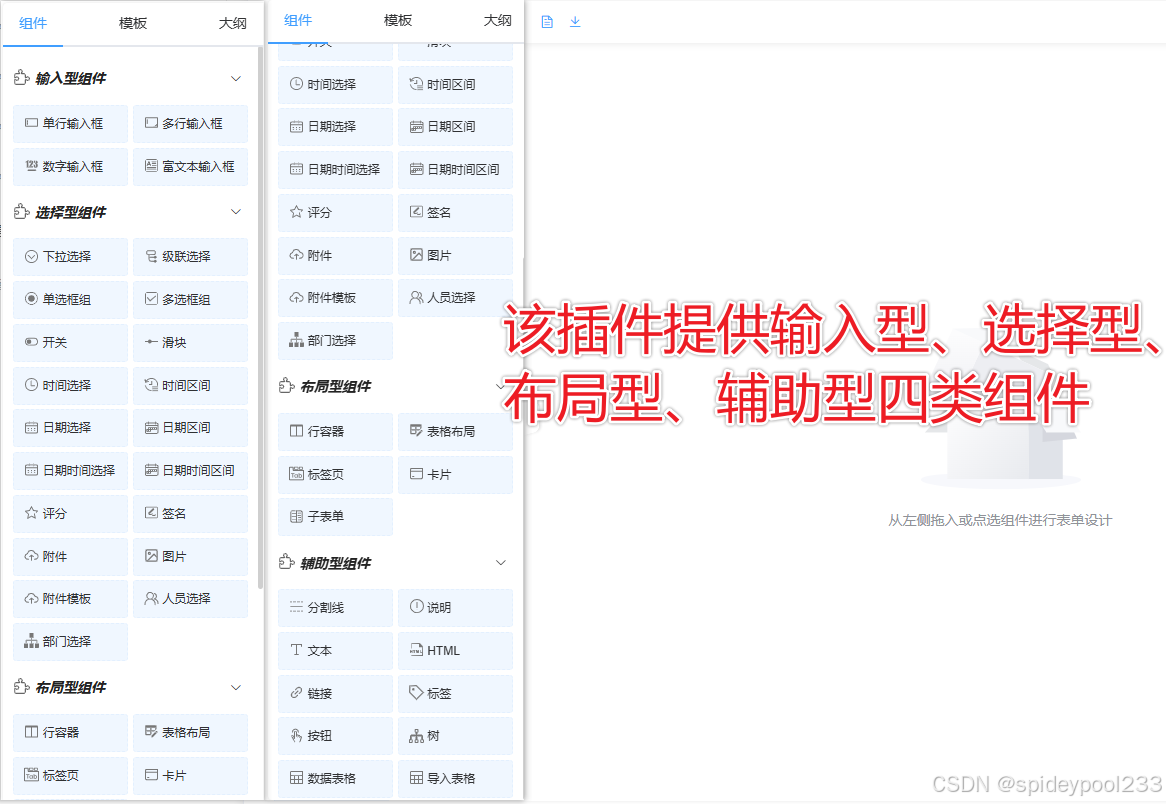
Task: Add 日期区间 from the left panel
Action: point(190,428)
